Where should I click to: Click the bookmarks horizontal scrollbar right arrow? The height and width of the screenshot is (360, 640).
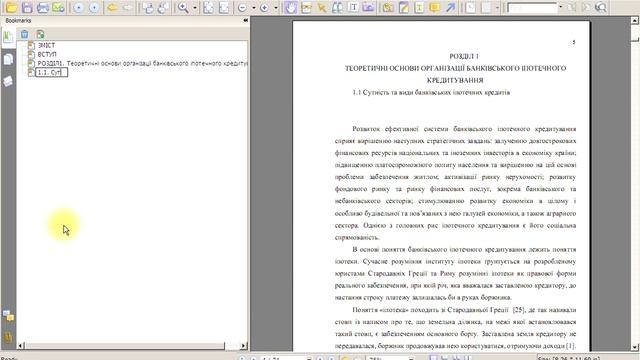pos(243,346)
